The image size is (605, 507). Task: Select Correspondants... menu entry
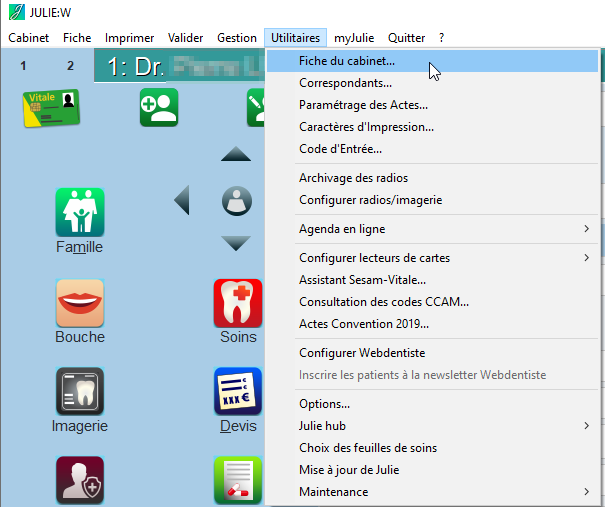(432, 83)
